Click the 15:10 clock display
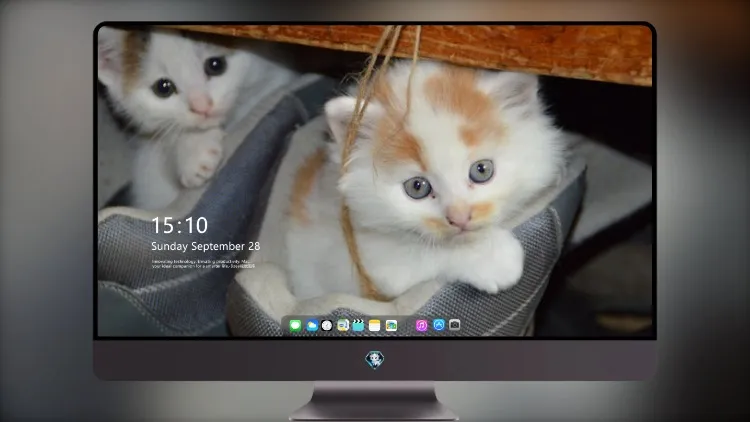Screen dimensions: 750x422 click(179, 225)
